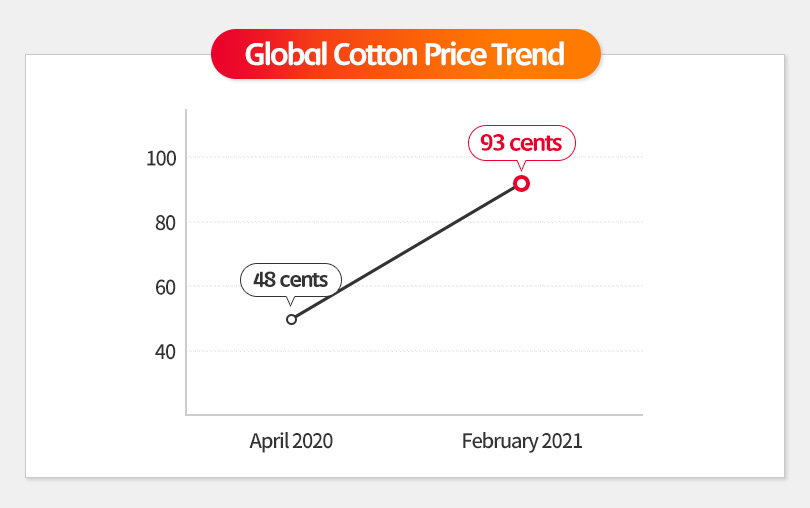Click the 60 value on the vertical axis
Viewport: 810px width, 508px height.
pos(163,287)
